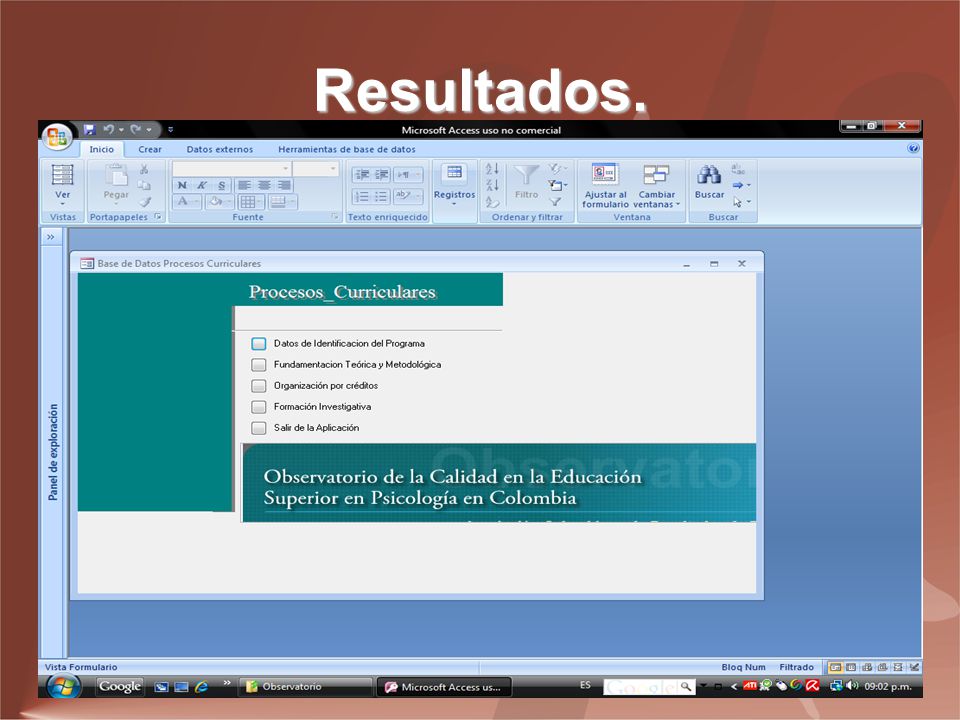Save using the quick access toolbar icon

[x=89, y=129]
